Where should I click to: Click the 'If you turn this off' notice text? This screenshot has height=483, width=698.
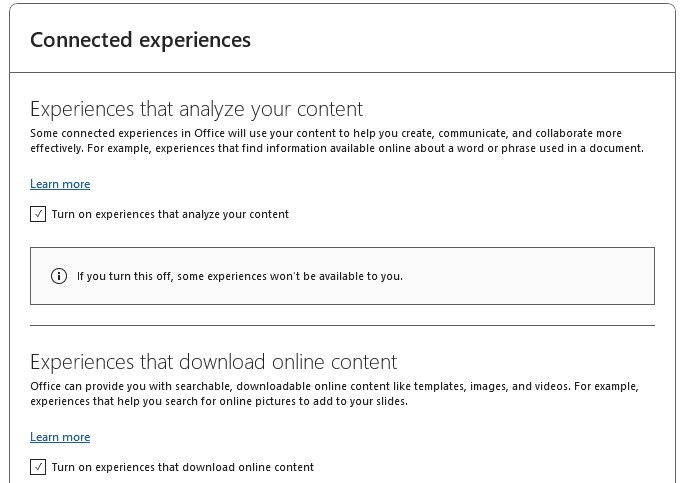pos(240,276)
